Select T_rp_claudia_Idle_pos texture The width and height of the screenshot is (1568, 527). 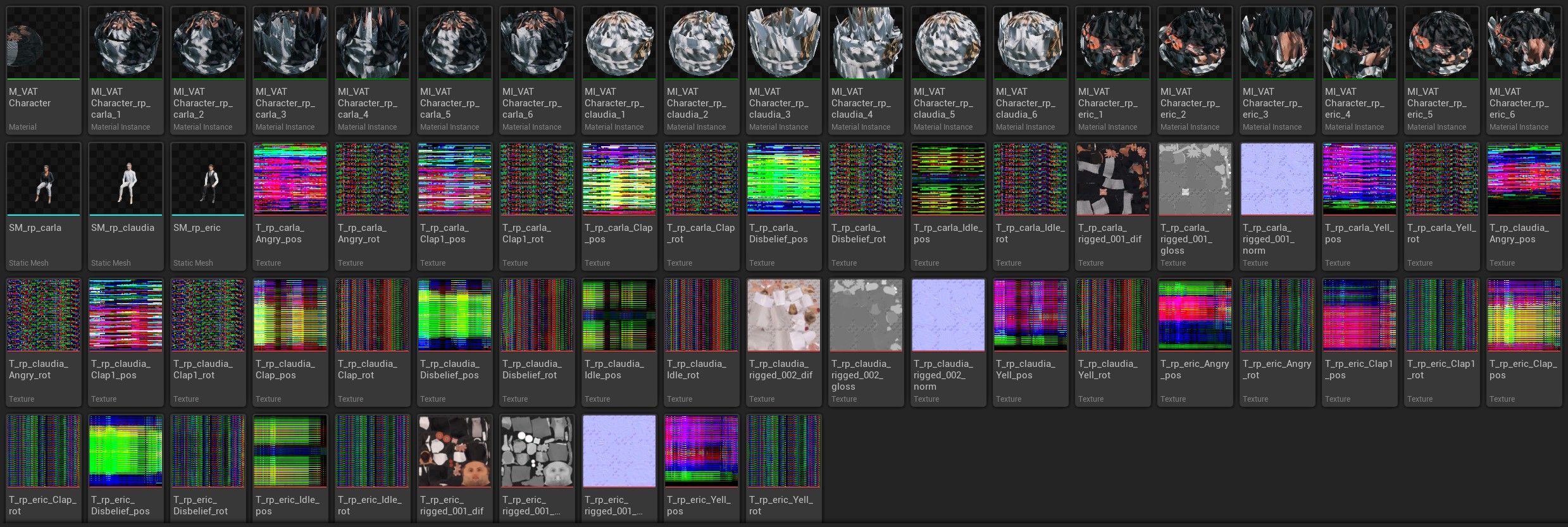click(619, 342)
